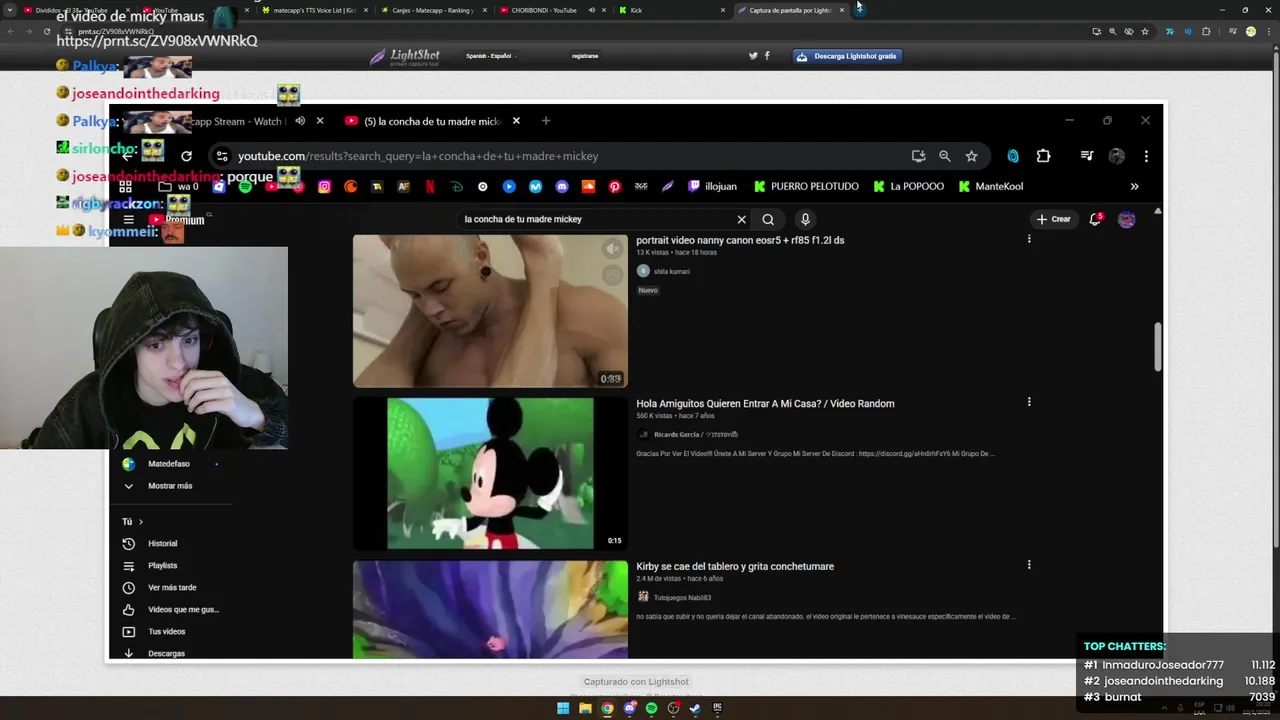Screen dimensions: 1280x720
Task: Click the YouTube search magnifier button
Action: click(768, 219)
